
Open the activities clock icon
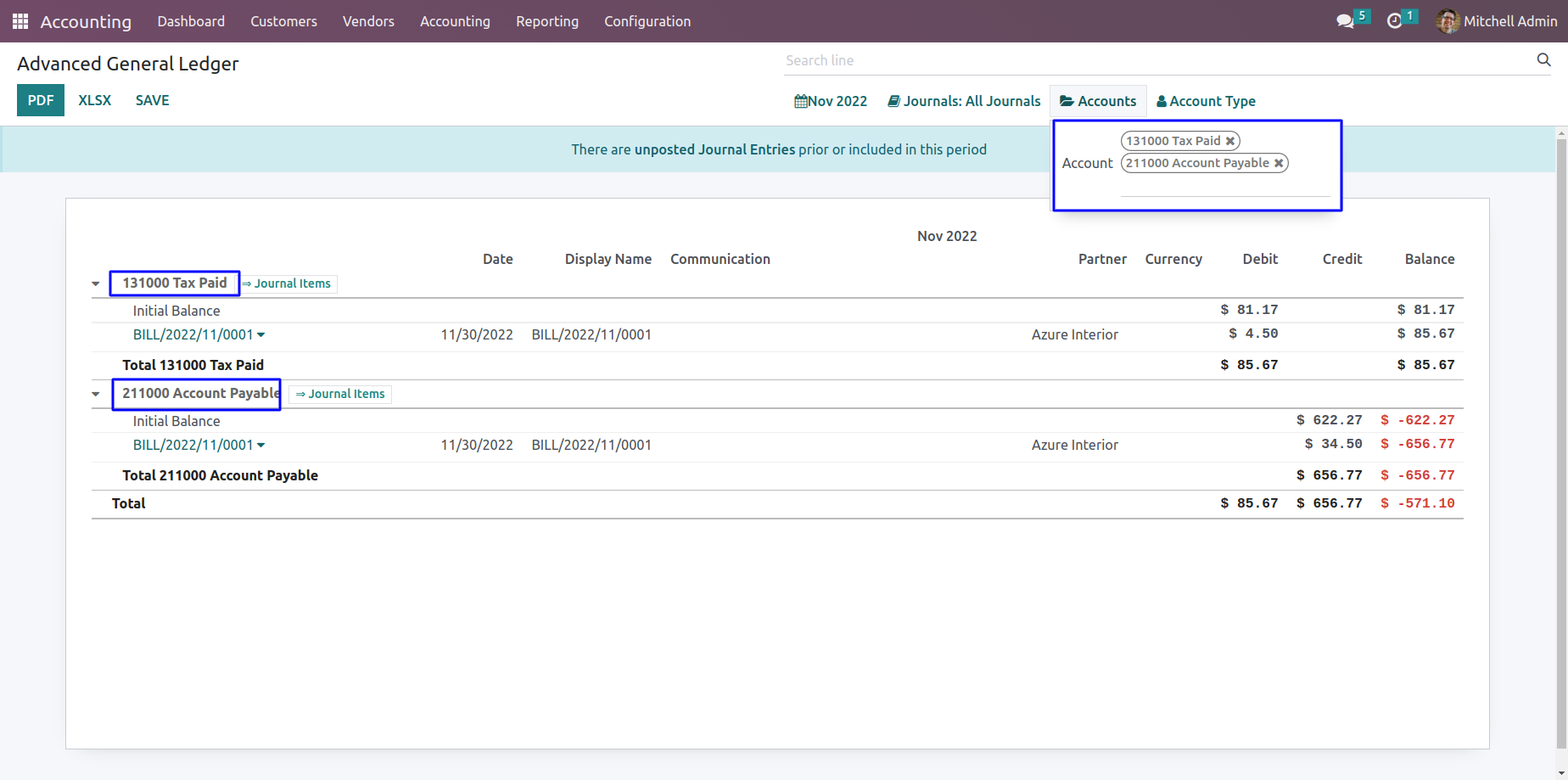tap(1394, 21)
